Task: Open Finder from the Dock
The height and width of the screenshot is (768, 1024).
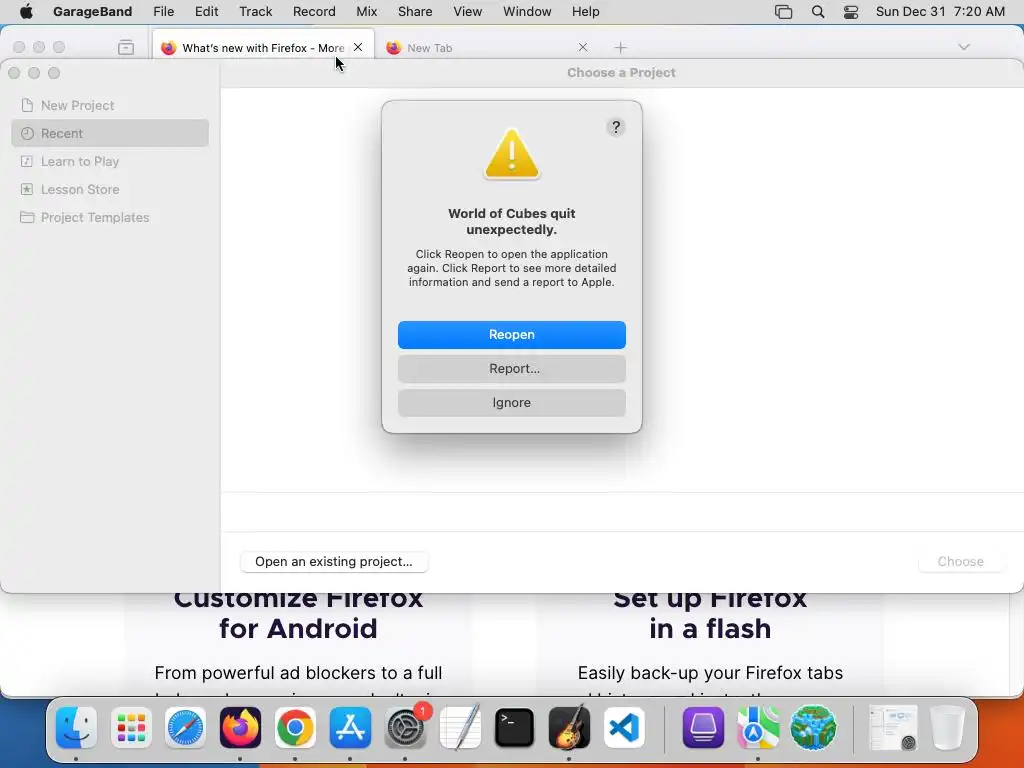Action: [76, 727]
